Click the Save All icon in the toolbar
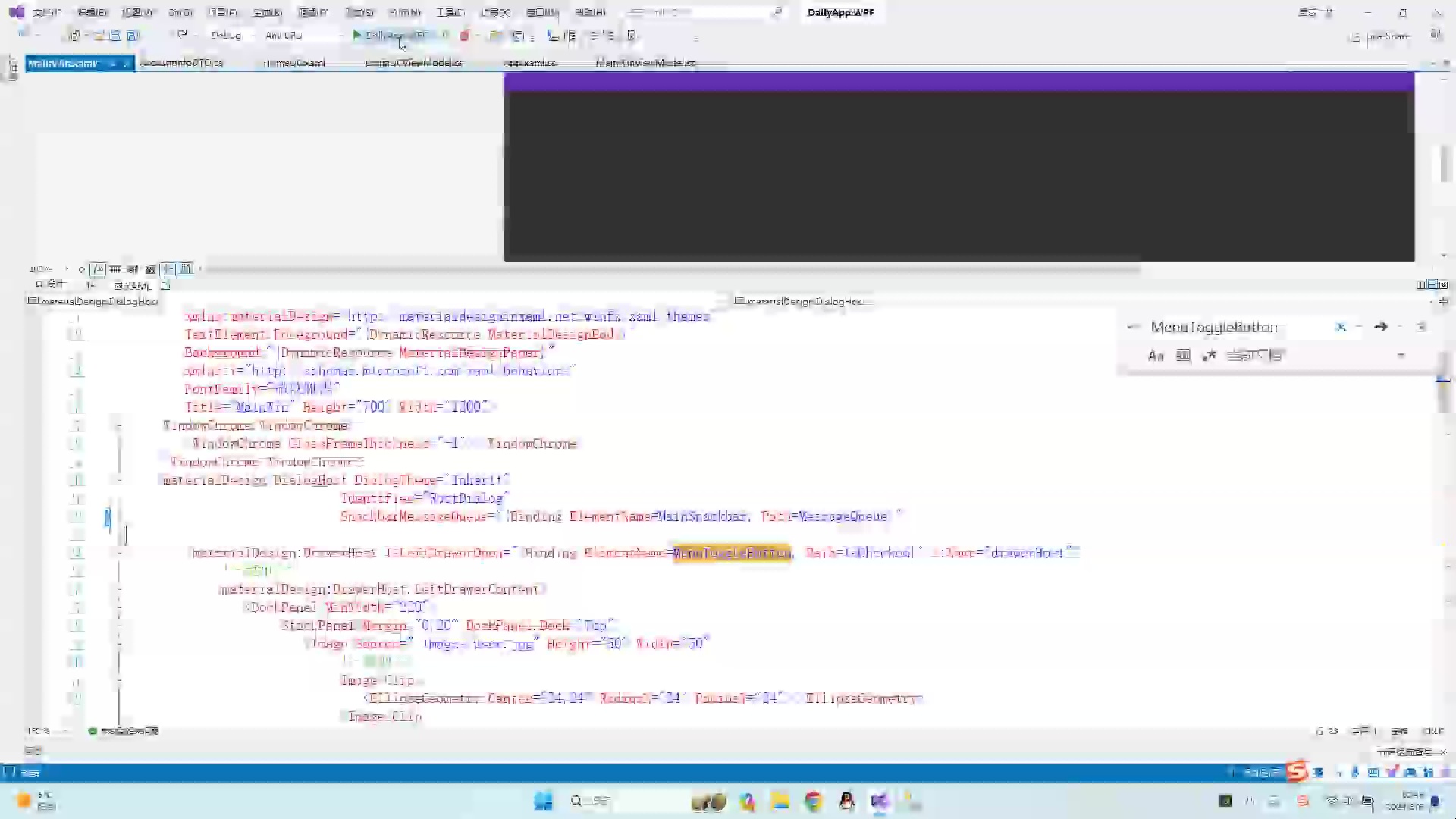The image size is (1456, 819). (x=132, y=36)
